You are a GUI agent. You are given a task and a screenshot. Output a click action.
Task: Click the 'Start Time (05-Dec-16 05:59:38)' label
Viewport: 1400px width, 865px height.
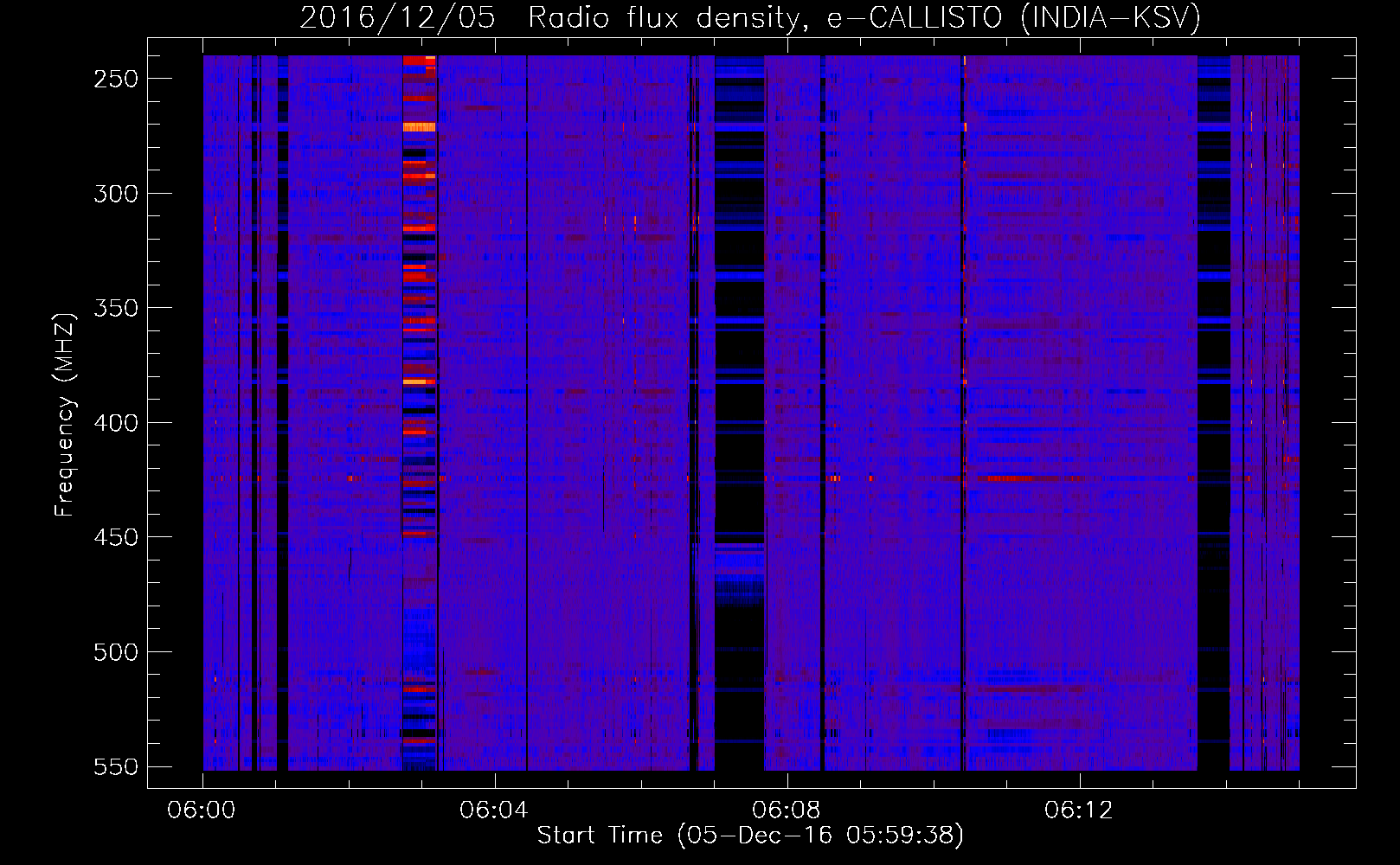pos(750,836)
